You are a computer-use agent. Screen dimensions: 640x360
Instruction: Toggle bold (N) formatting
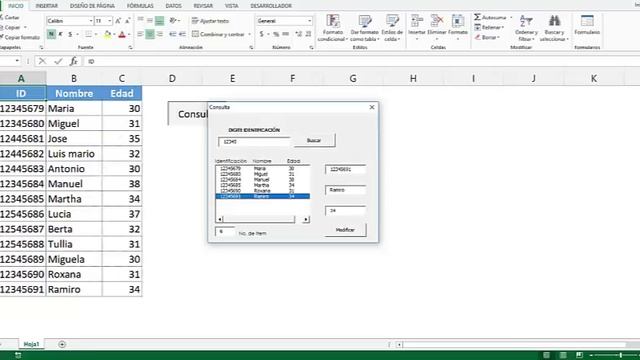[x=51, y=34]
